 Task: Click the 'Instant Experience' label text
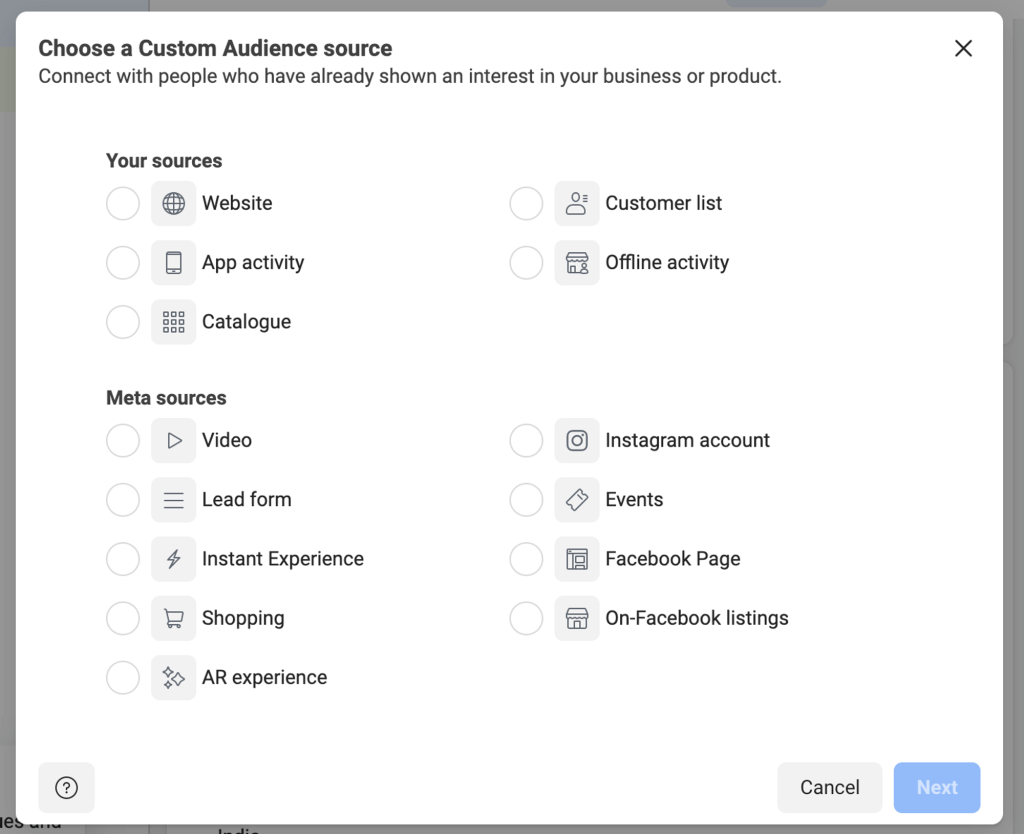point(283,559)
